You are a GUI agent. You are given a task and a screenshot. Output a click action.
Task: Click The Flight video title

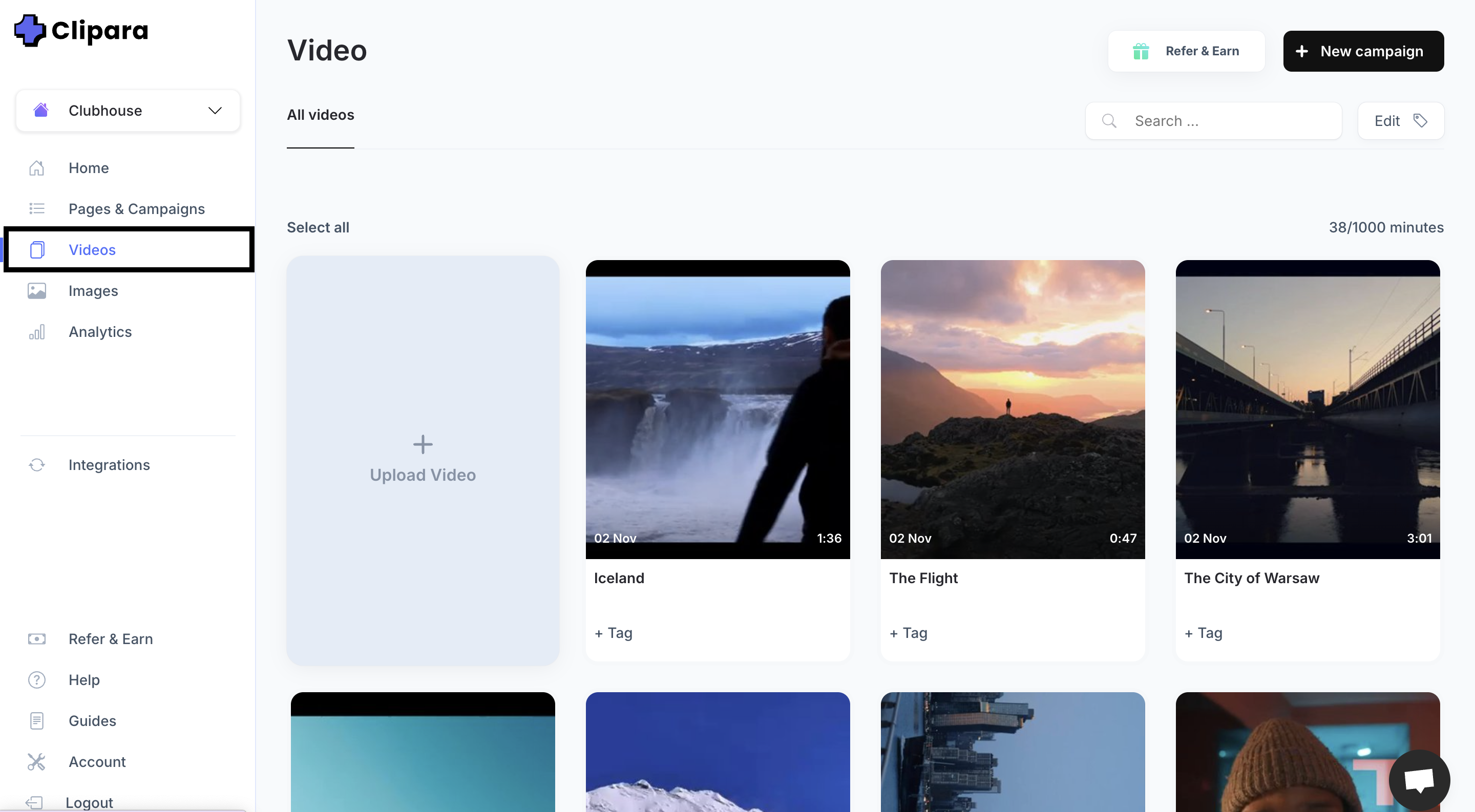923,578
